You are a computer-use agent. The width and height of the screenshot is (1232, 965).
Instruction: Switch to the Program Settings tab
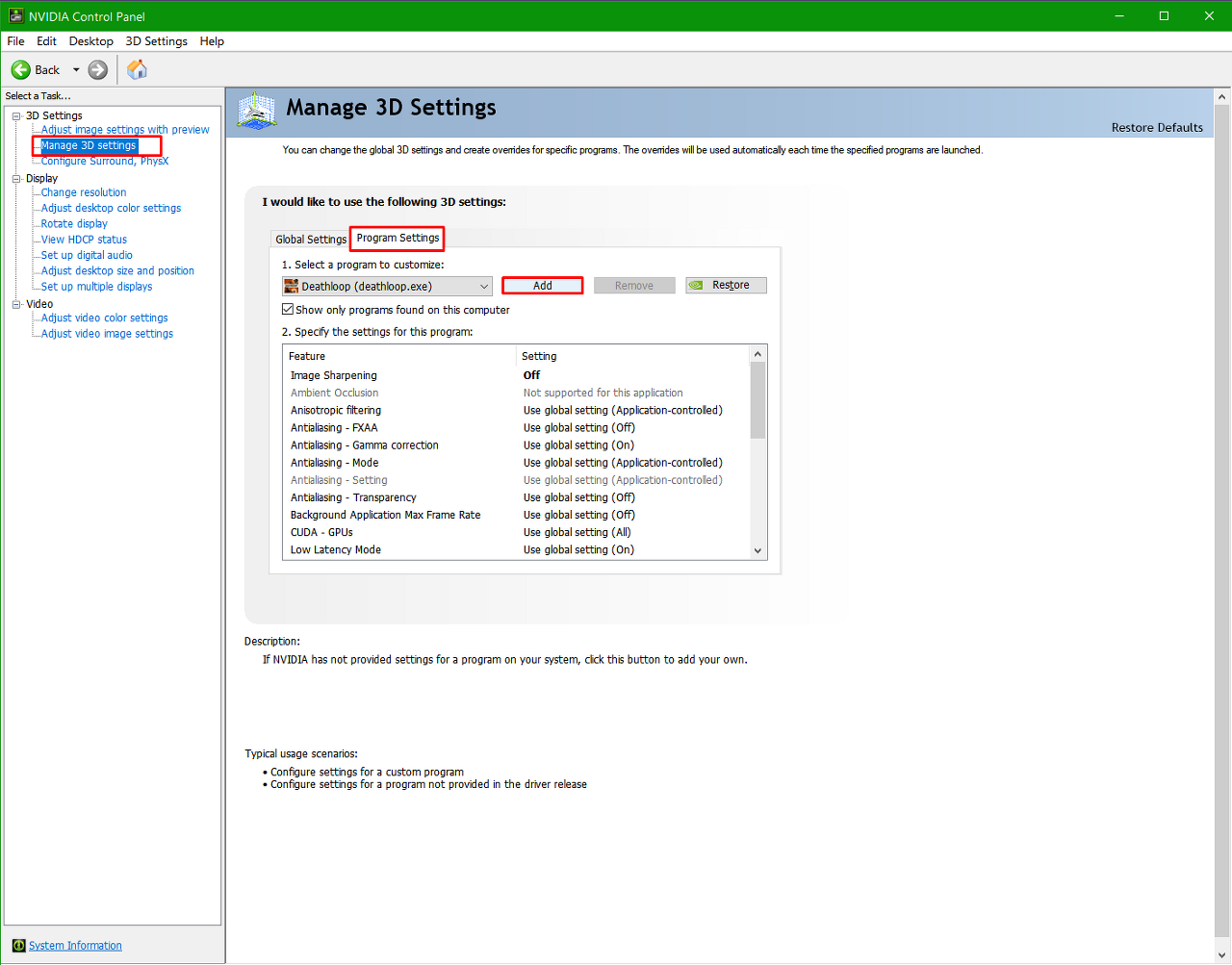(398, 238)
